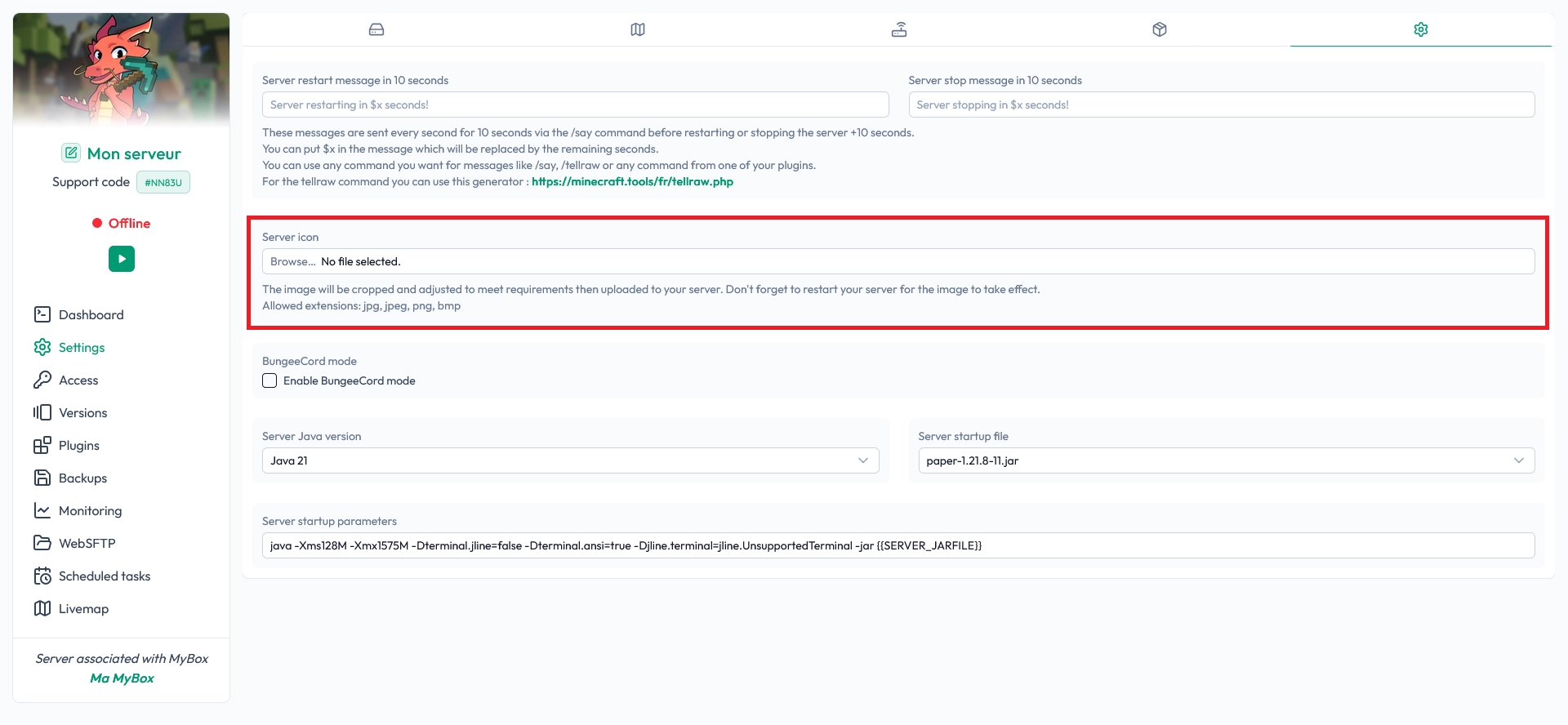Click Browse to choose server icon file
This screenshot has width=1568, height=725.
point(292,261)
